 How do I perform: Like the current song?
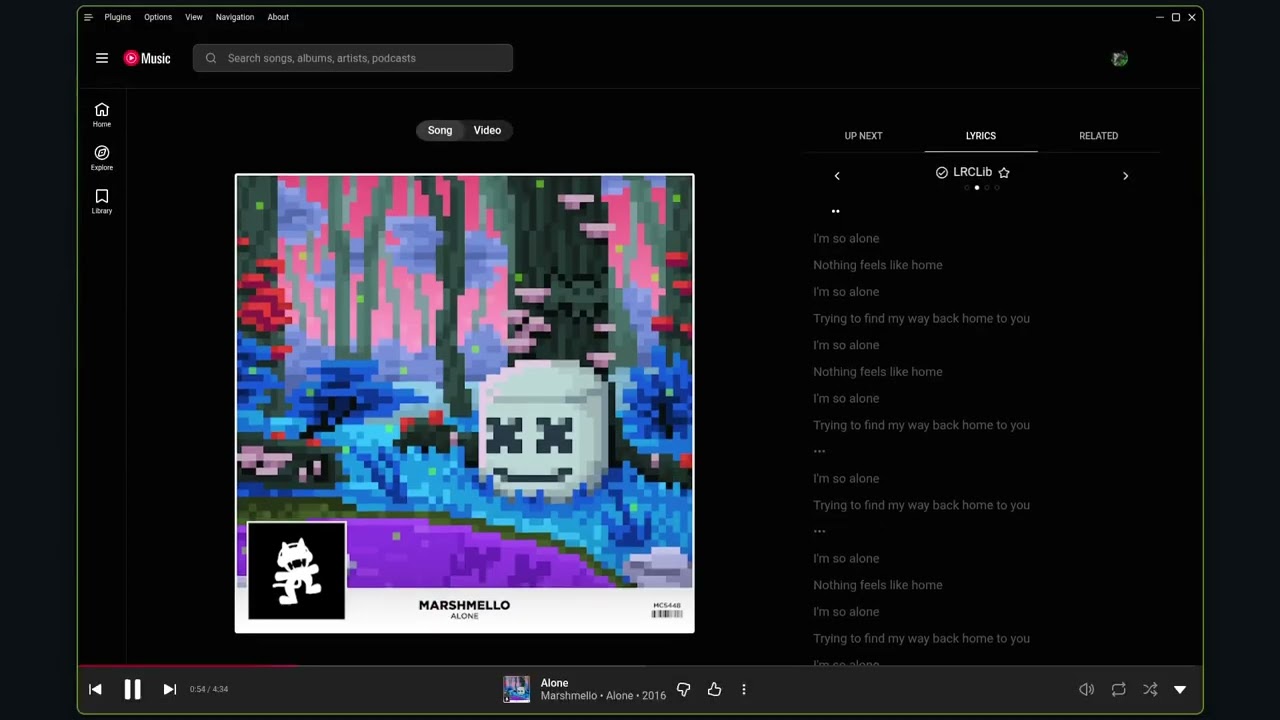click(714, 689)
